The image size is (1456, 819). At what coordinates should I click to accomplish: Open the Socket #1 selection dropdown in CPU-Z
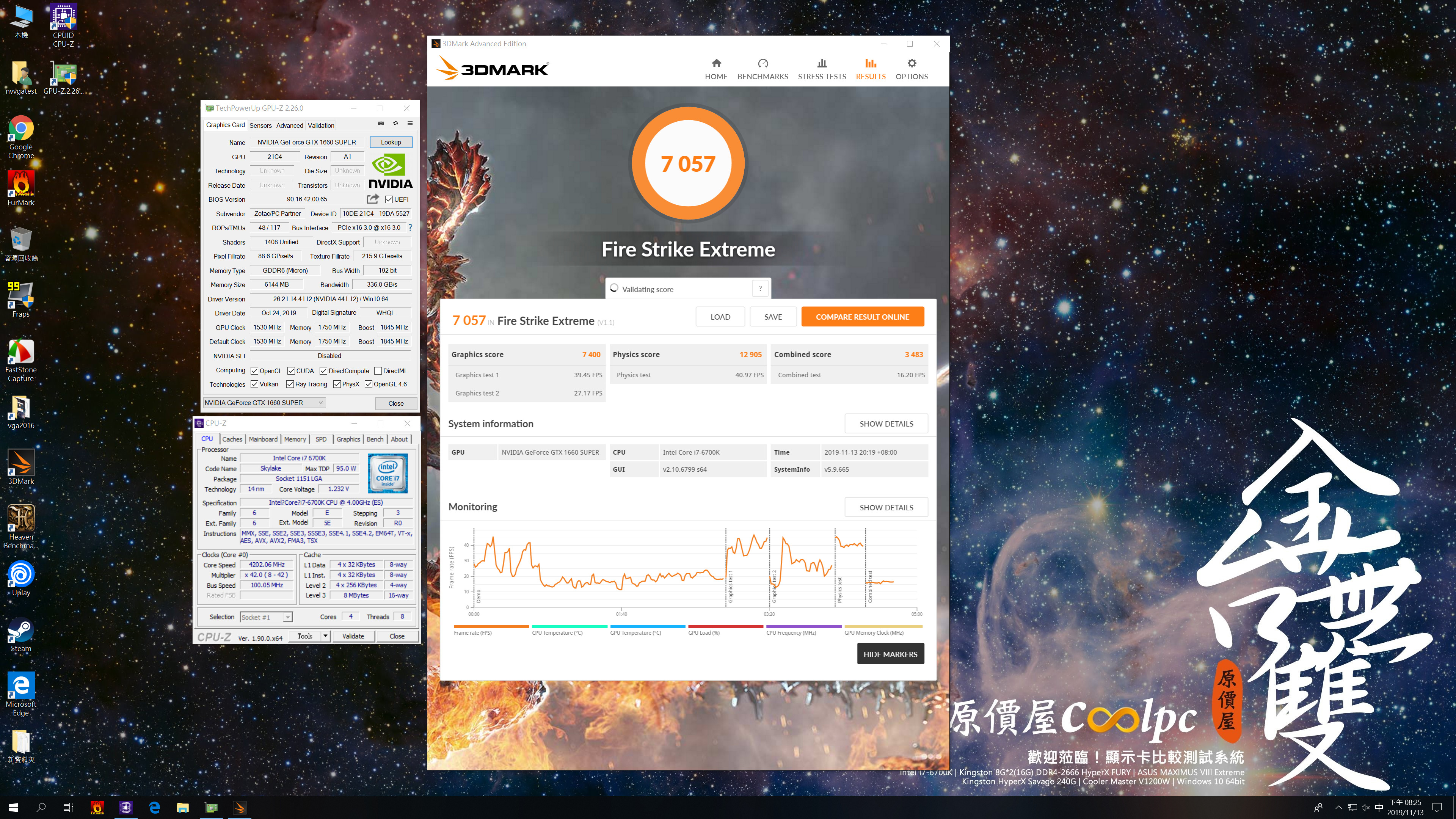click(266, 617)
